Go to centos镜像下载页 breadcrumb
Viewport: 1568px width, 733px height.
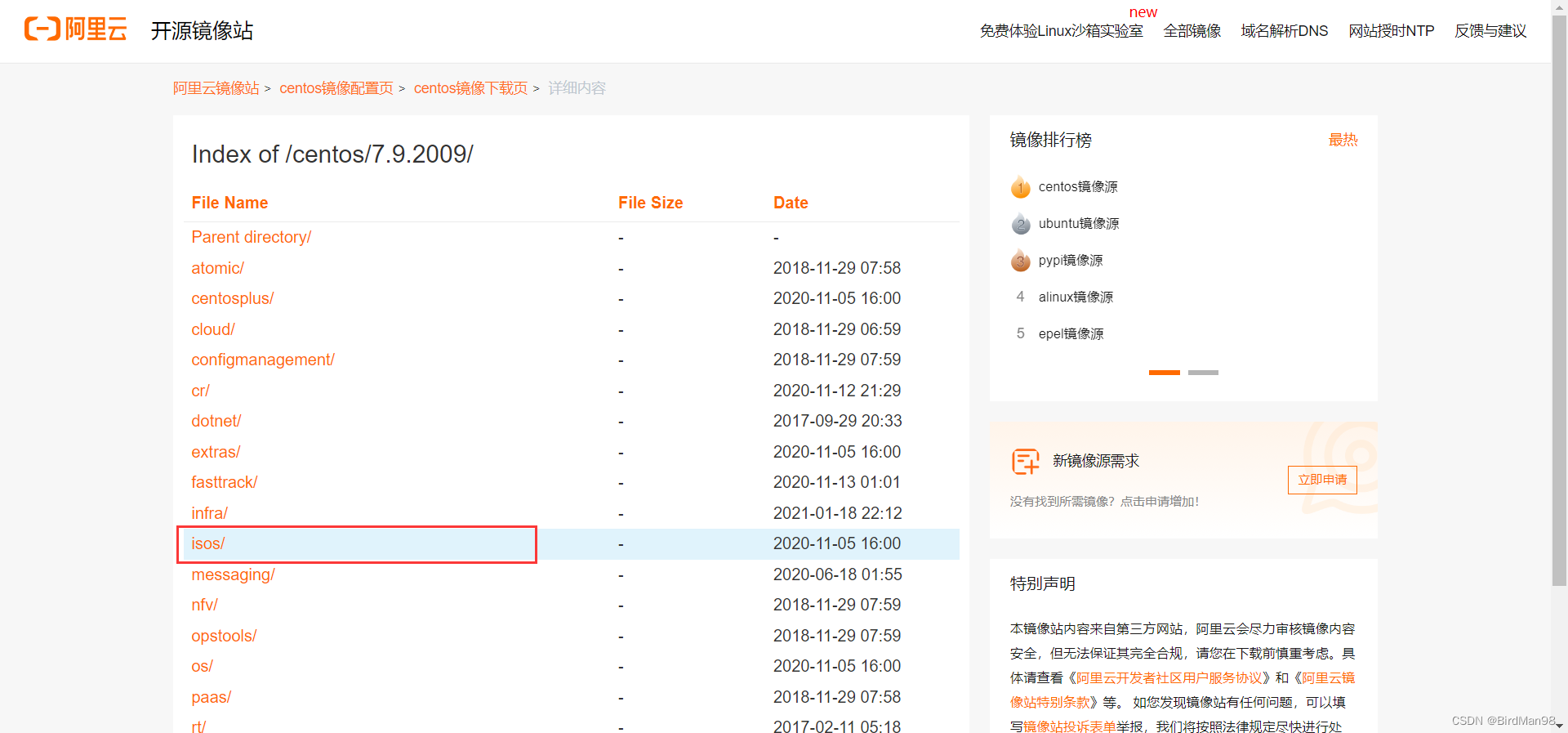(470, 88)
